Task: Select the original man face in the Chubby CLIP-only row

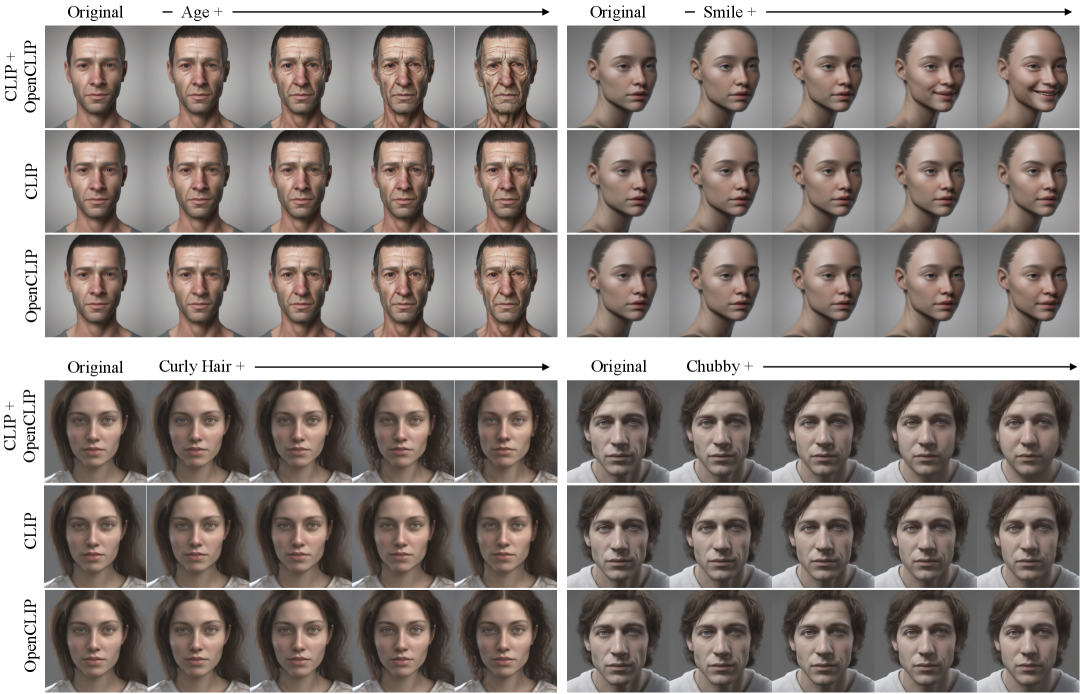Action: [x=618, y=536]
